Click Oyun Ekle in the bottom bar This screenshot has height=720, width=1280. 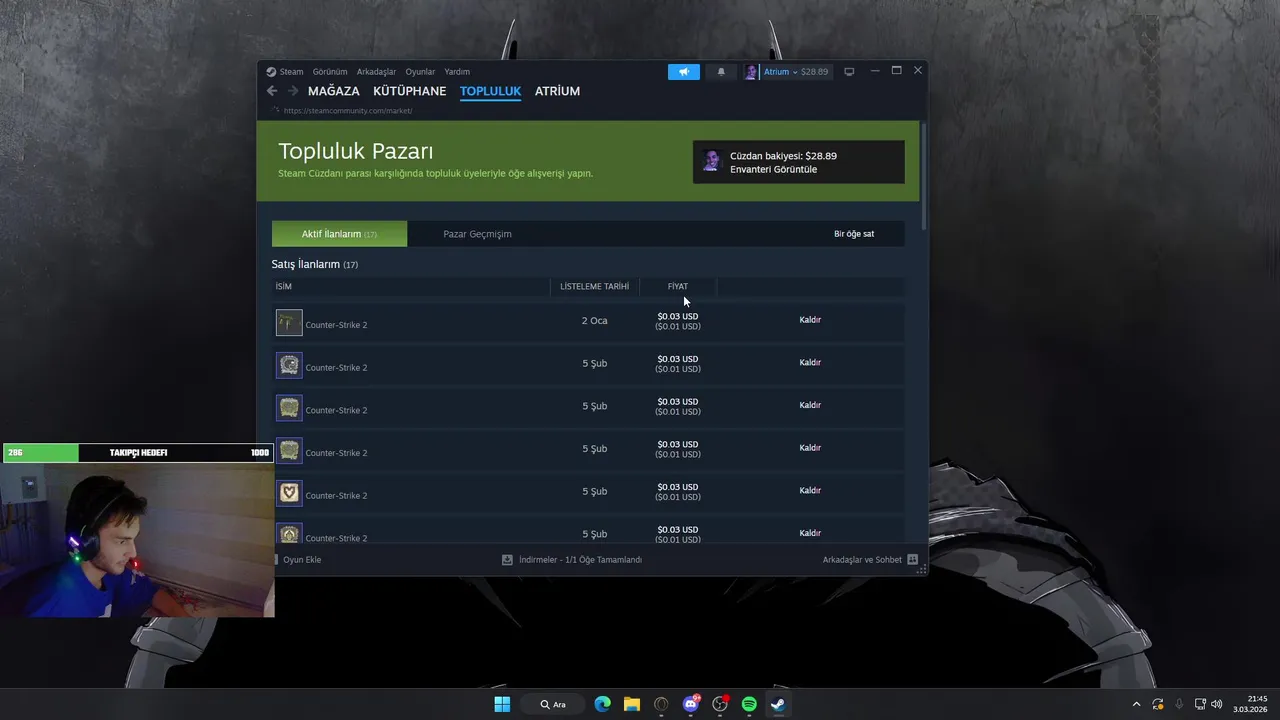pyautogui.click(x=302, y=560)
